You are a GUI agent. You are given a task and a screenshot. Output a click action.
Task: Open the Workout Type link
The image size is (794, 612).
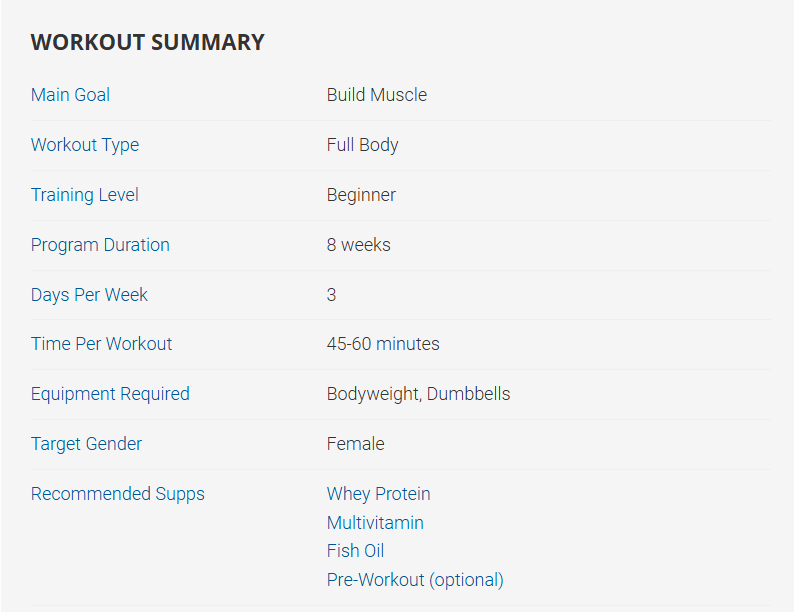85,145
